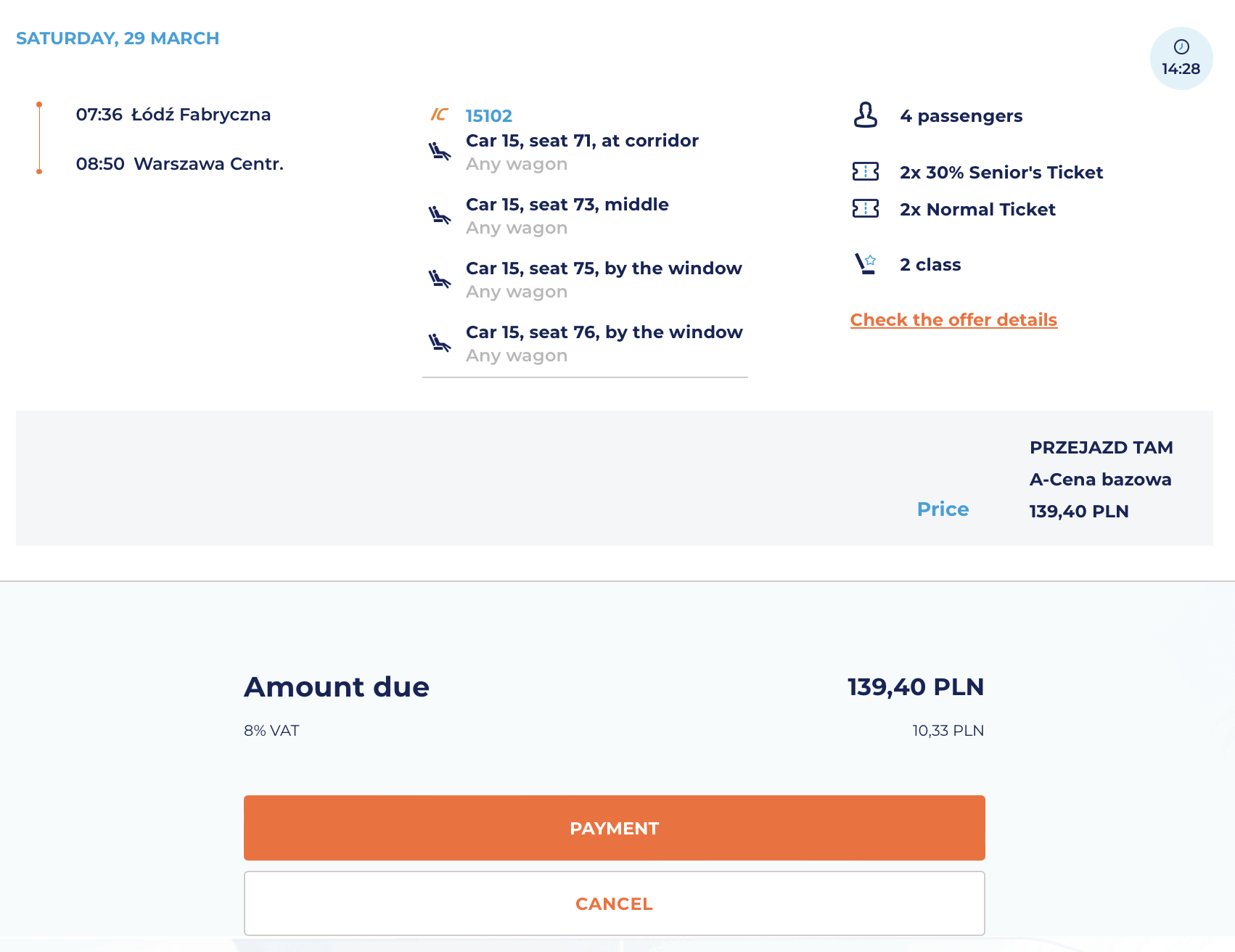Click the Saturday, 29 March date heading
This screenshot has width=1235, height=952.
(x=118, y=38)
